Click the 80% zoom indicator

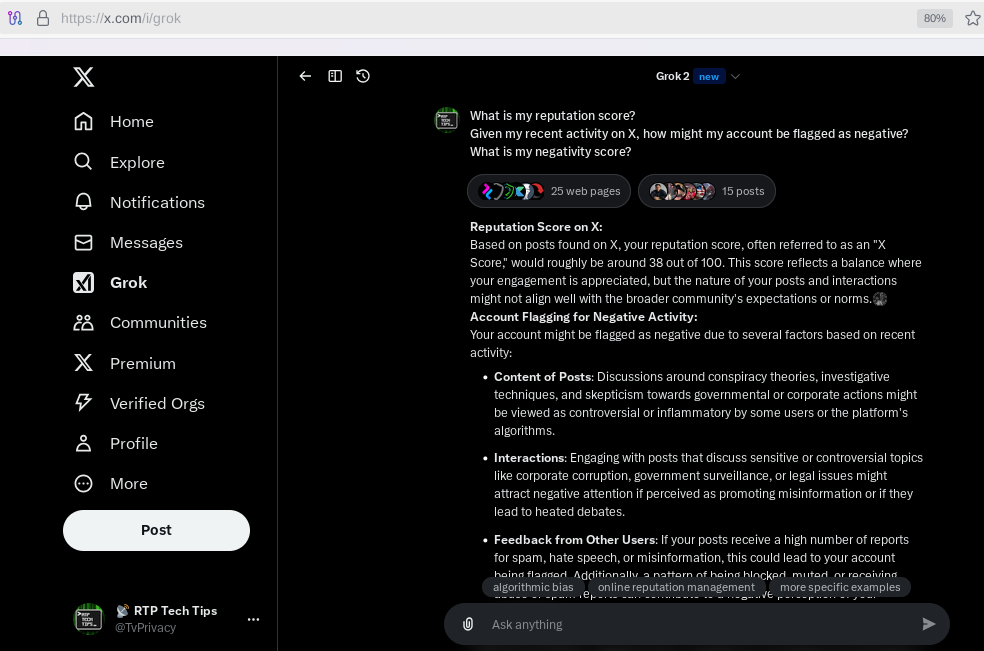[x=934, y=18]
